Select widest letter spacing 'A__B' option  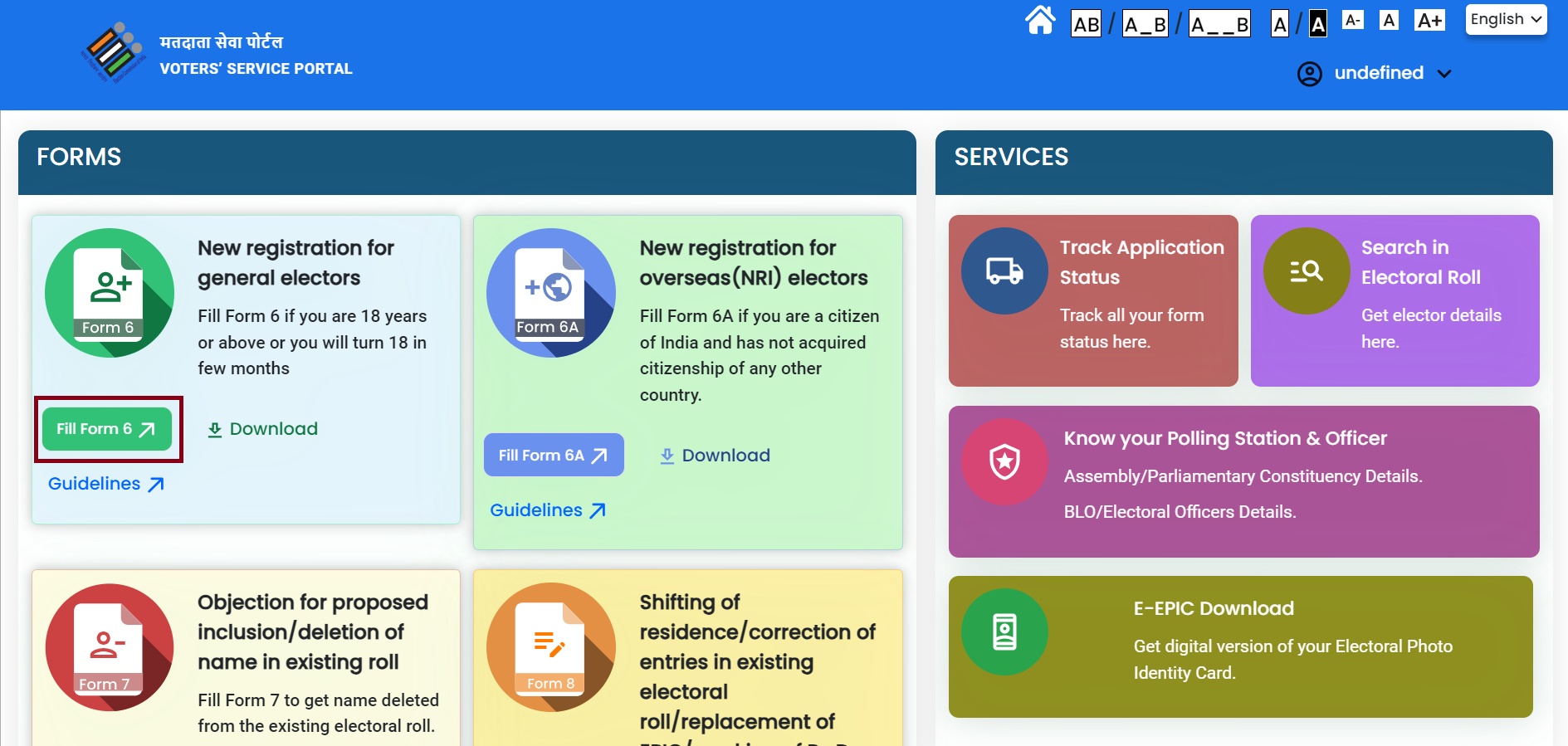(1219, 24)
